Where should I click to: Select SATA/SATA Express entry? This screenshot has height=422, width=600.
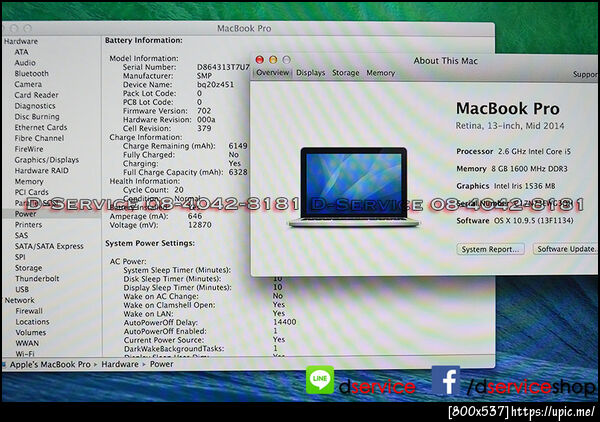tap(49, 246)
